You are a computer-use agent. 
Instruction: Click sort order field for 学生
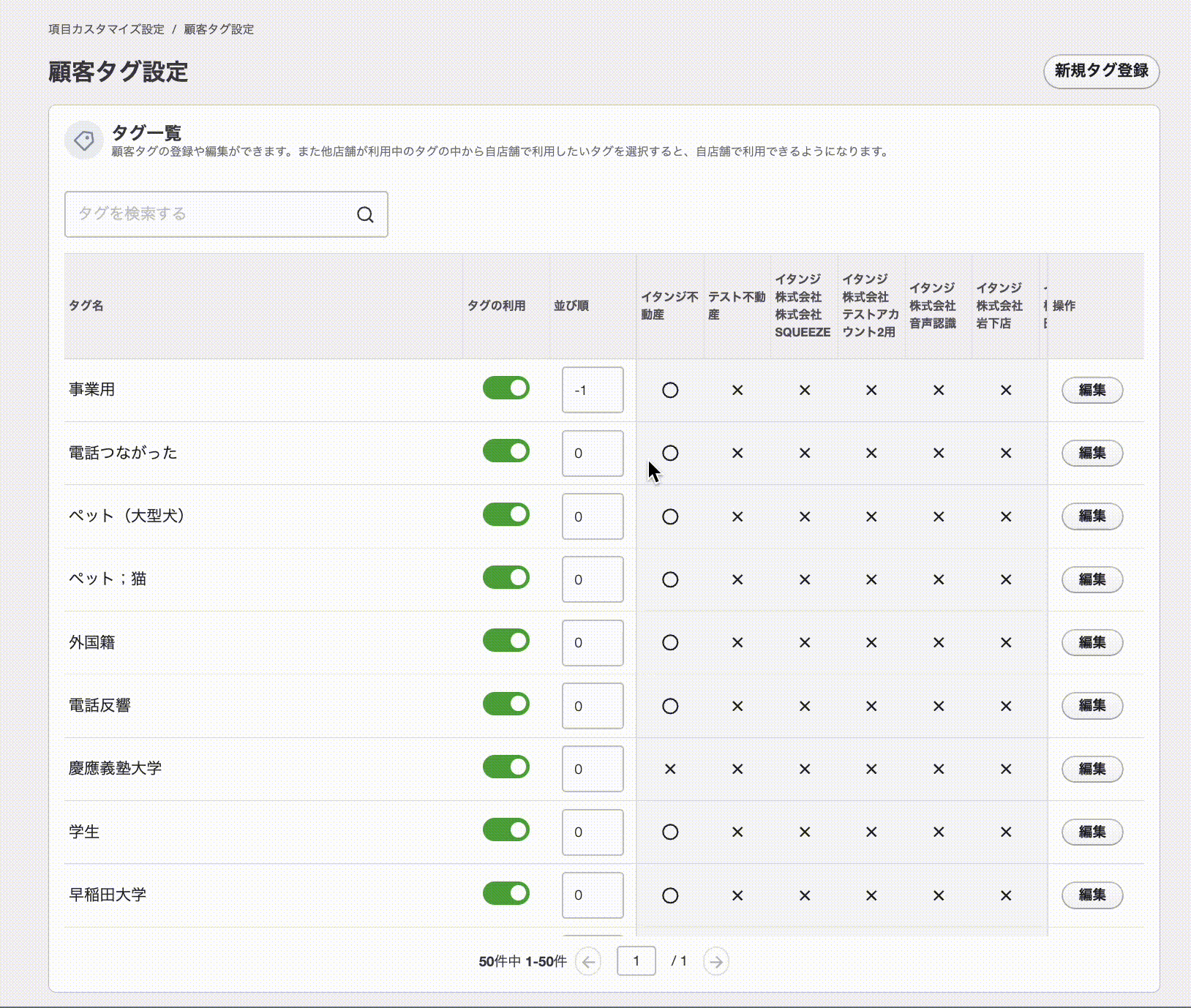click(x=593, y=832)
